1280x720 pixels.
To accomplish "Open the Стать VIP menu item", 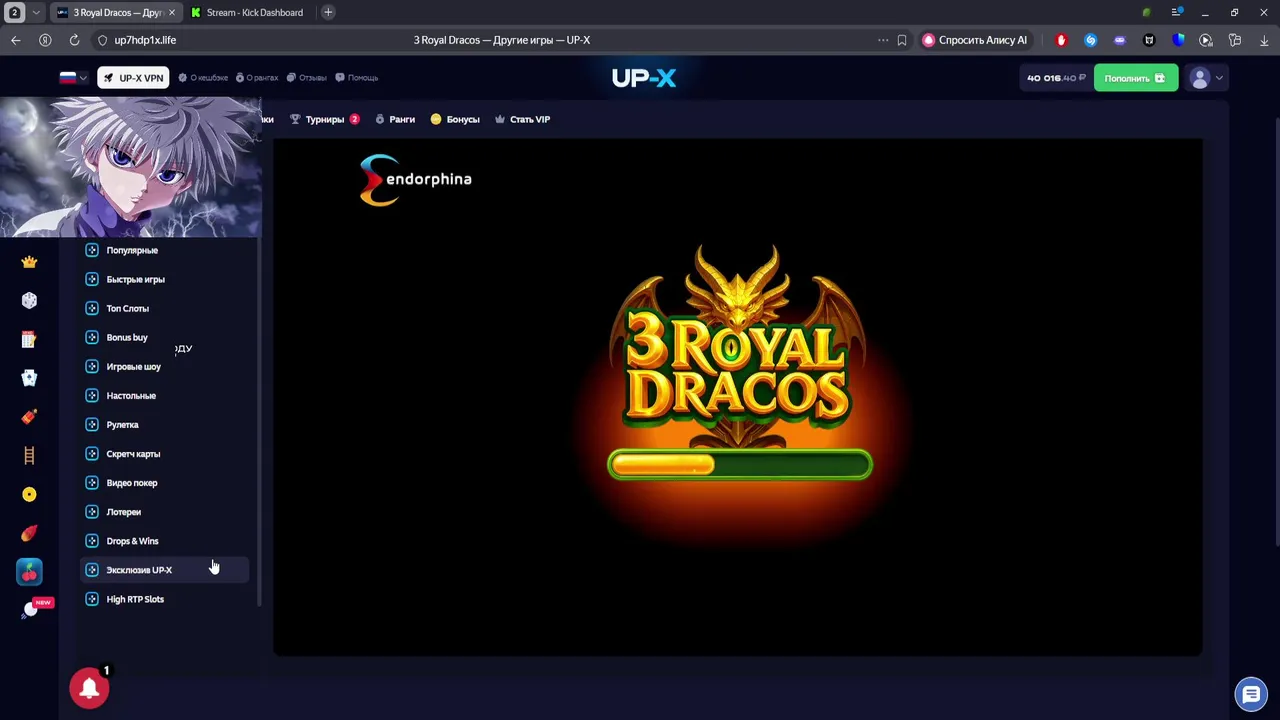I will 522,119.
